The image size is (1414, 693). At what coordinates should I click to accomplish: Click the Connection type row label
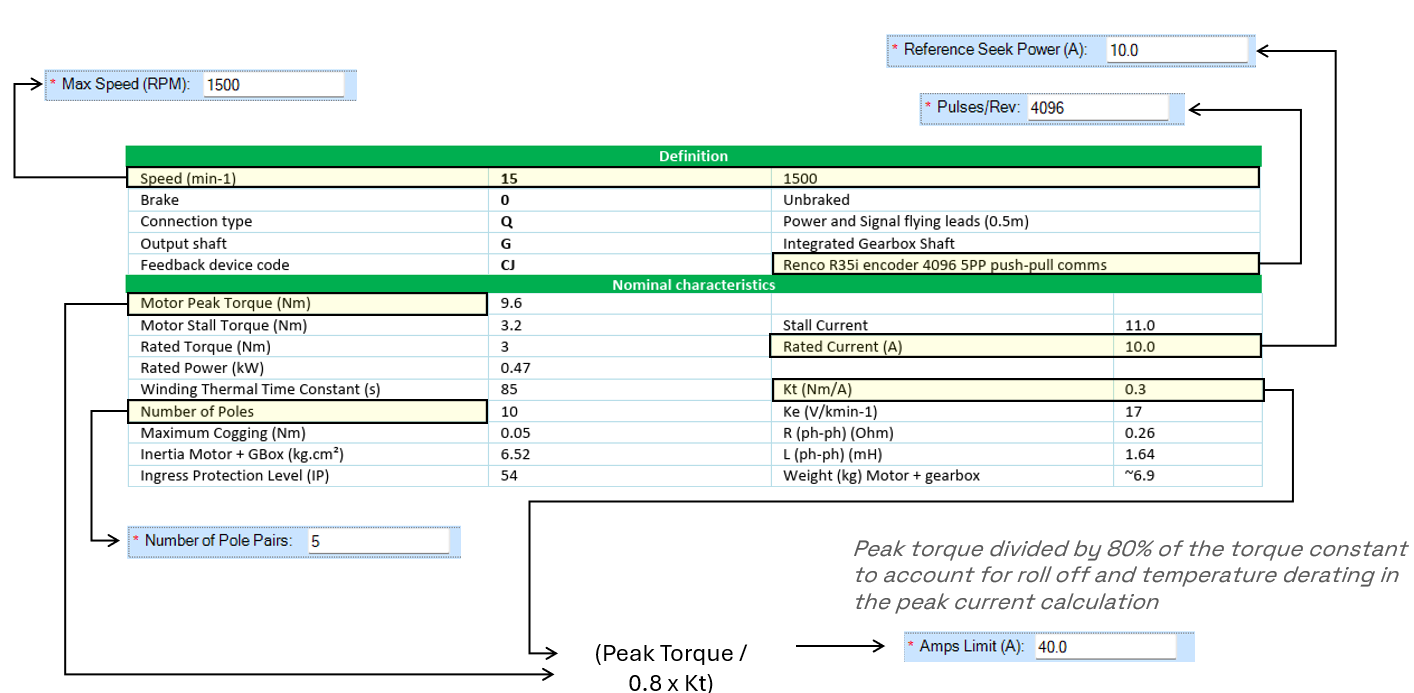point(196,222)
